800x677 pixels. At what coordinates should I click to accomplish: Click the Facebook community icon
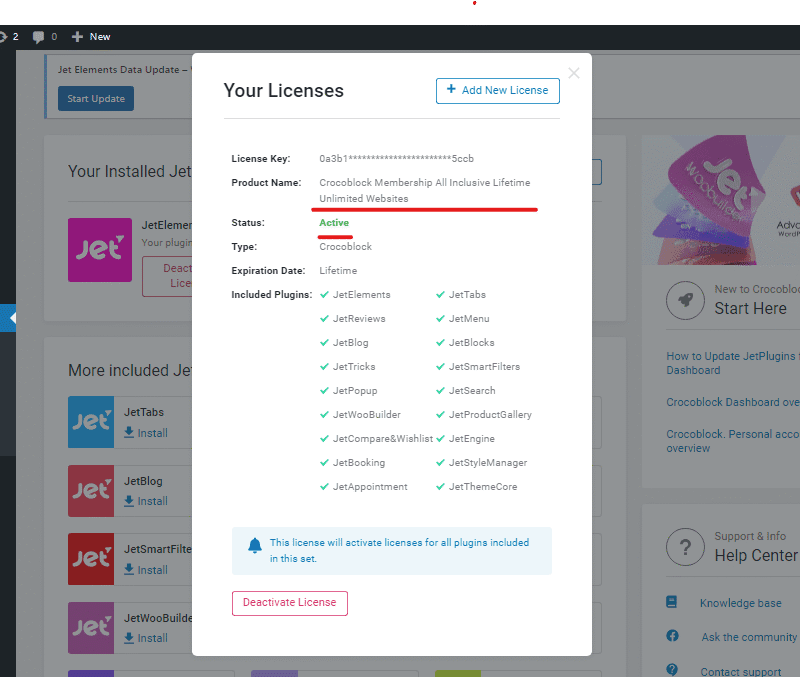point(672,636)
